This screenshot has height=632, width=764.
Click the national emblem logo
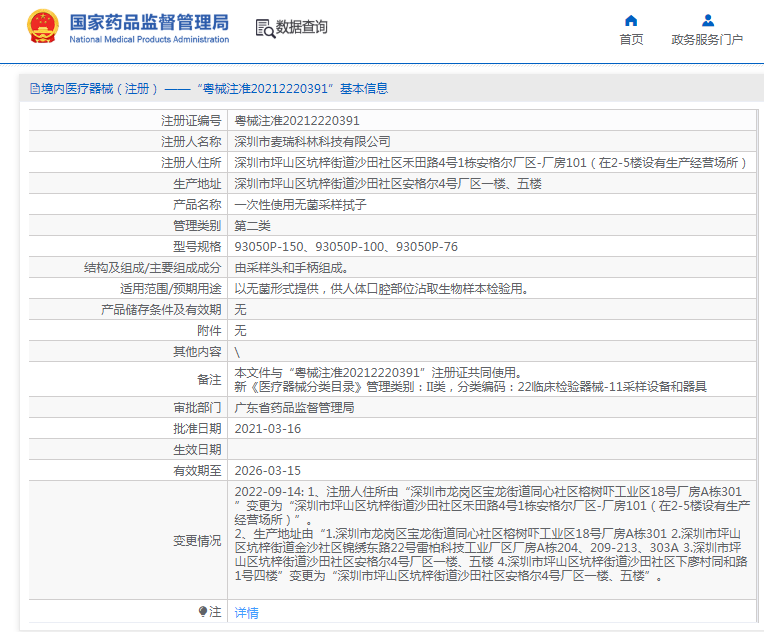[43, 27]
